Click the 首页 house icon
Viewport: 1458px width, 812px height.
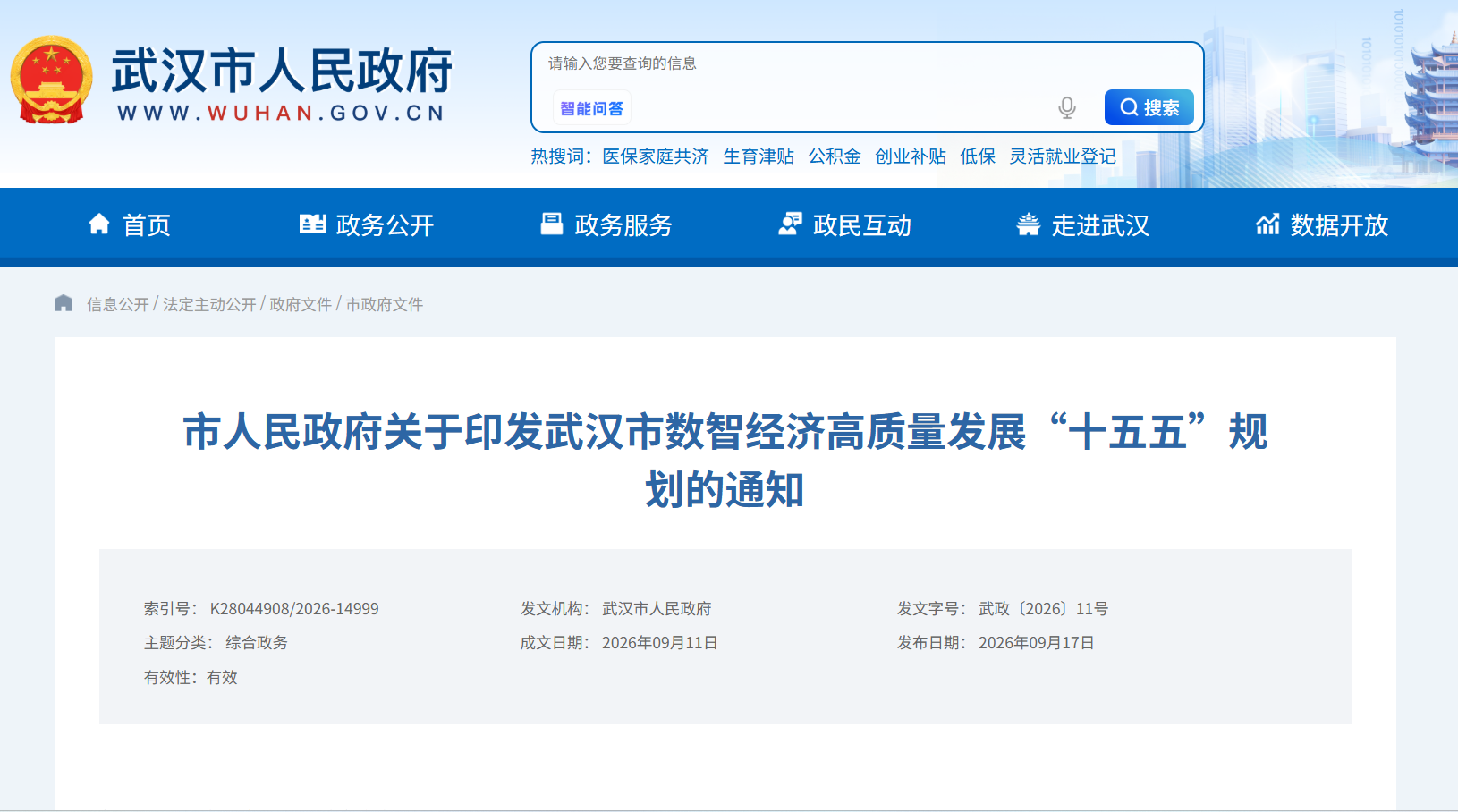point(99,224)
